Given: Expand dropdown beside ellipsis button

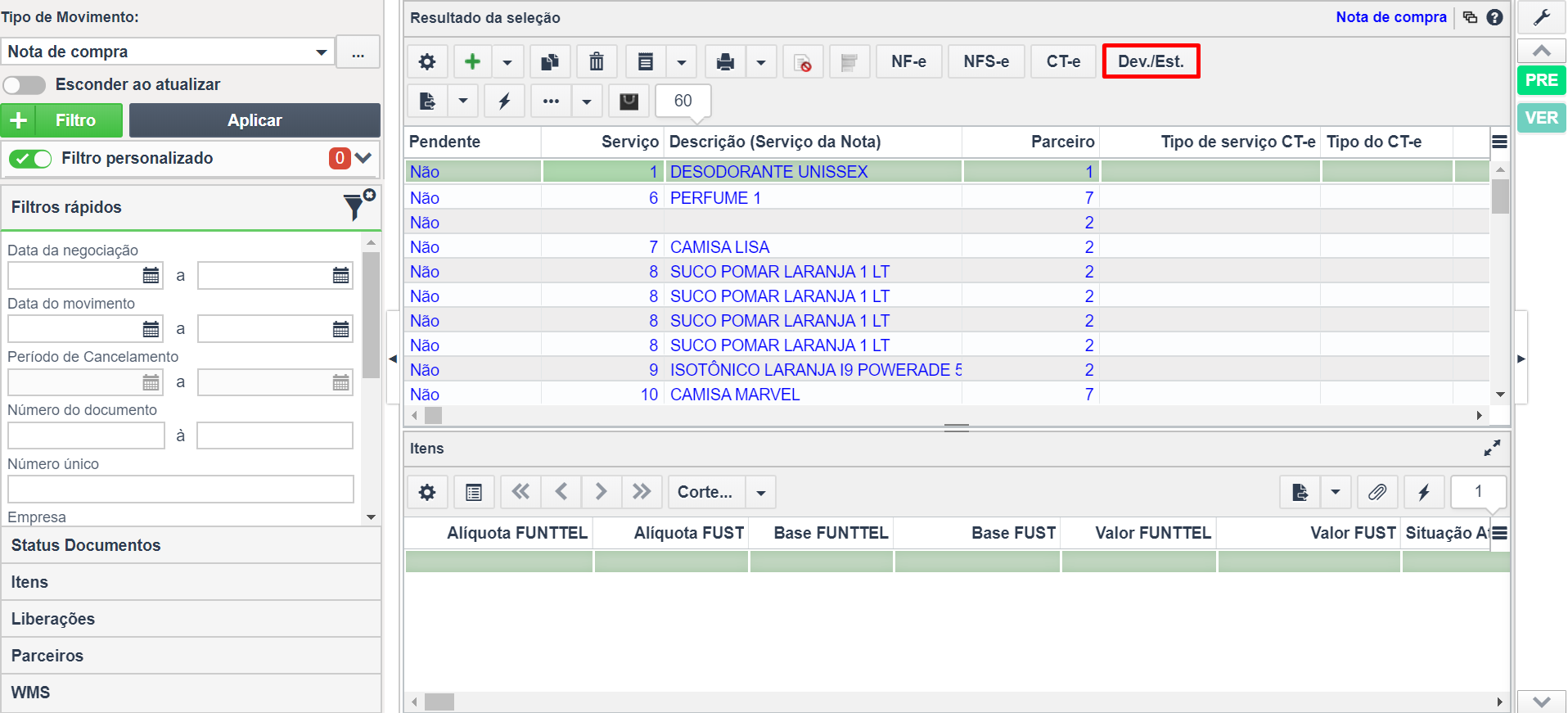Looking at the screenshot, I should [587, 101].
